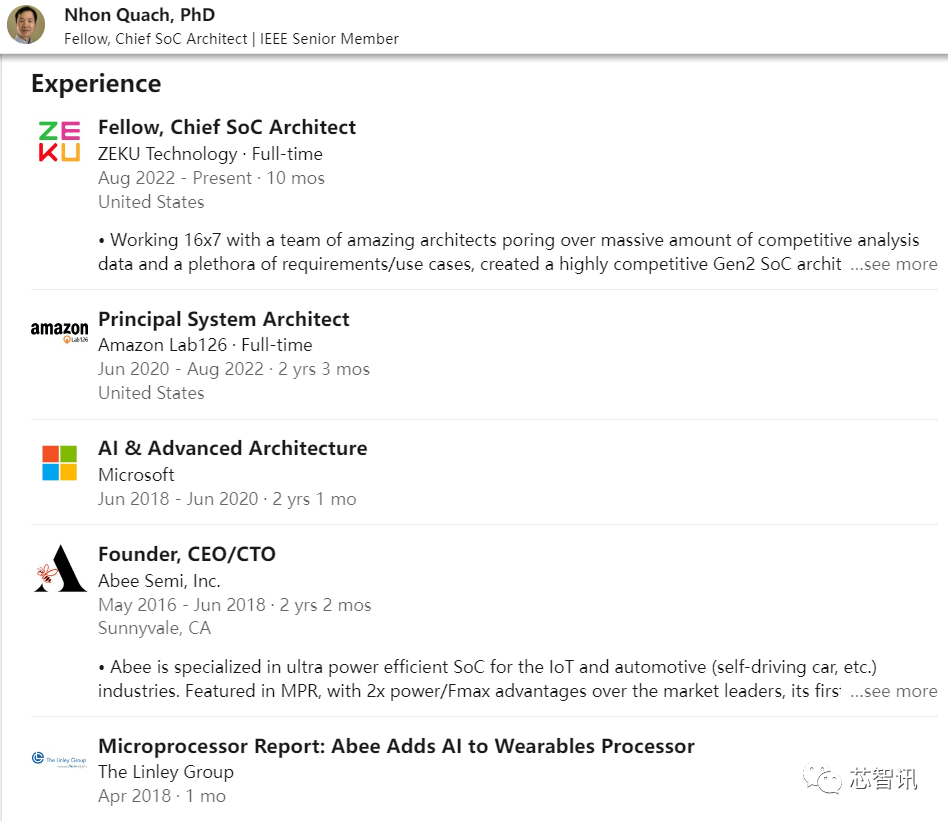948x821 pixels.
Task: Click the Experience section heading
Action: [96, 83]
